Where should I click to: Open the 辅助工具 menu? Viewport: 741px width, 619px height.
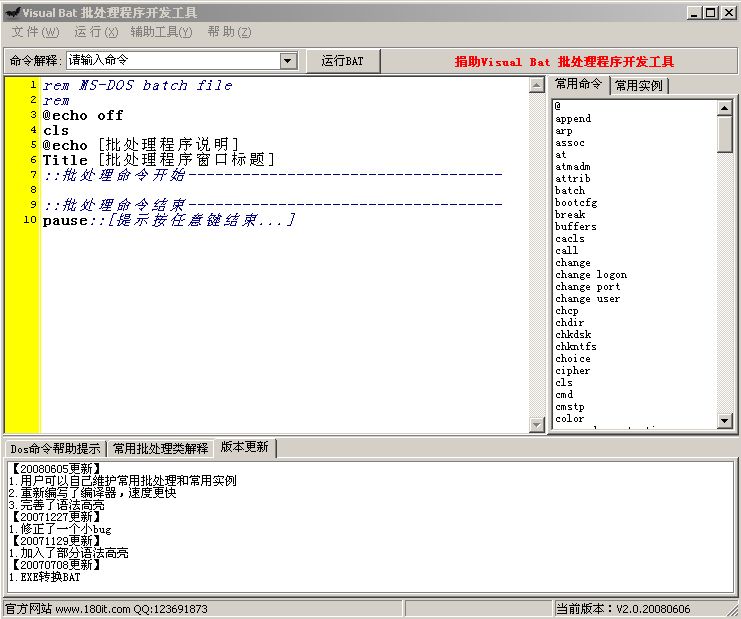(x=160, y=32)
